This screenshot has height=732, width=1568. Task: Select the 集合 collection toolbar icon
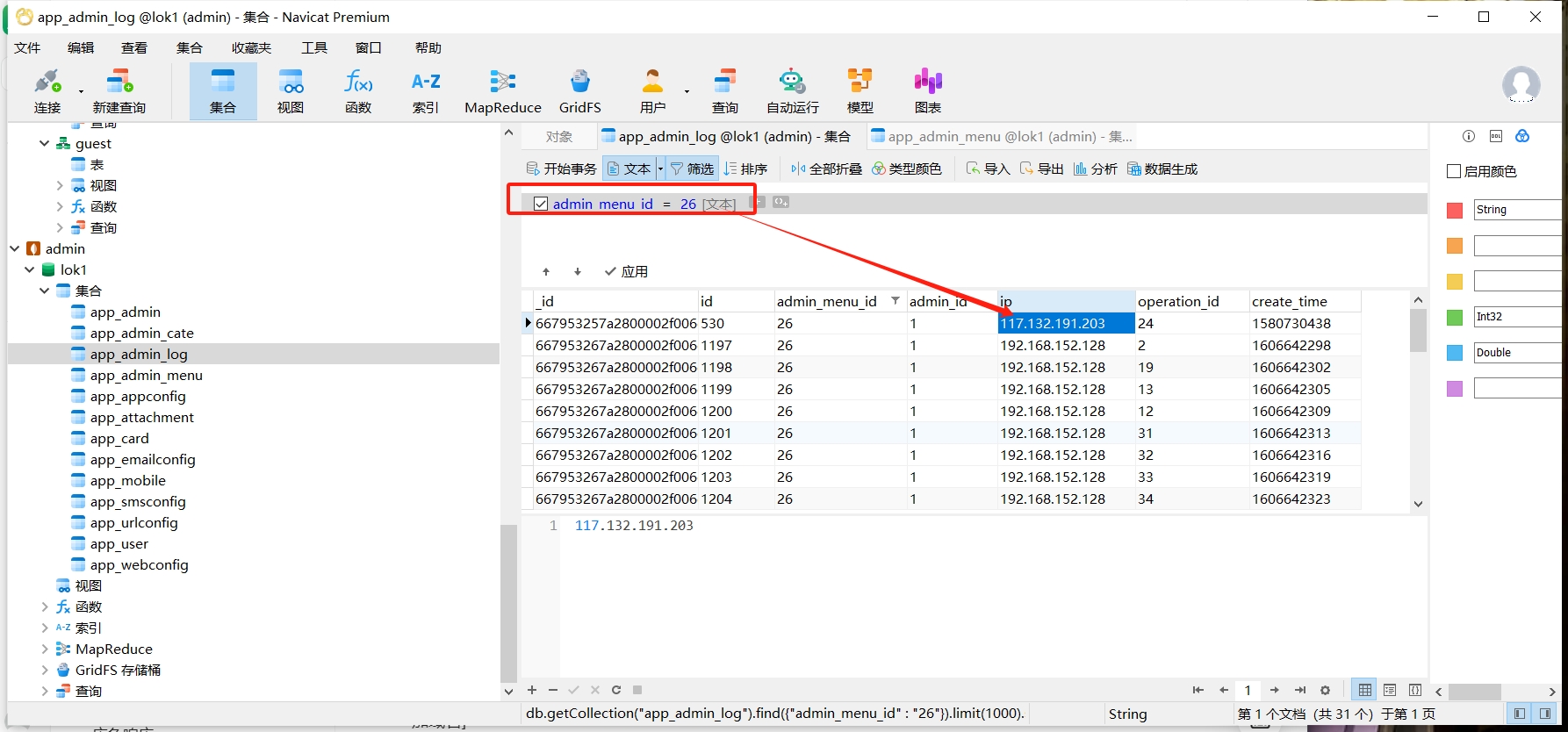click(223, 91)
